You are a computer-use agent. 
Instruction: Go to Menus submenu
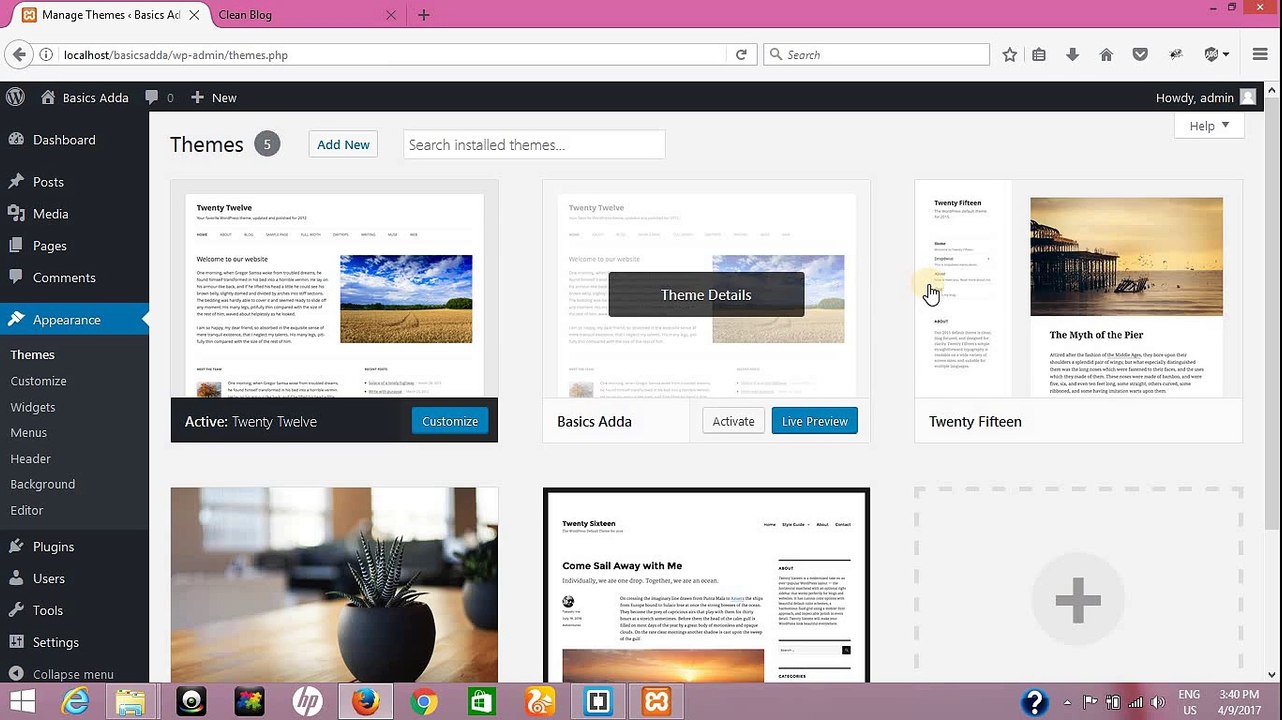(x=29, y=433)
